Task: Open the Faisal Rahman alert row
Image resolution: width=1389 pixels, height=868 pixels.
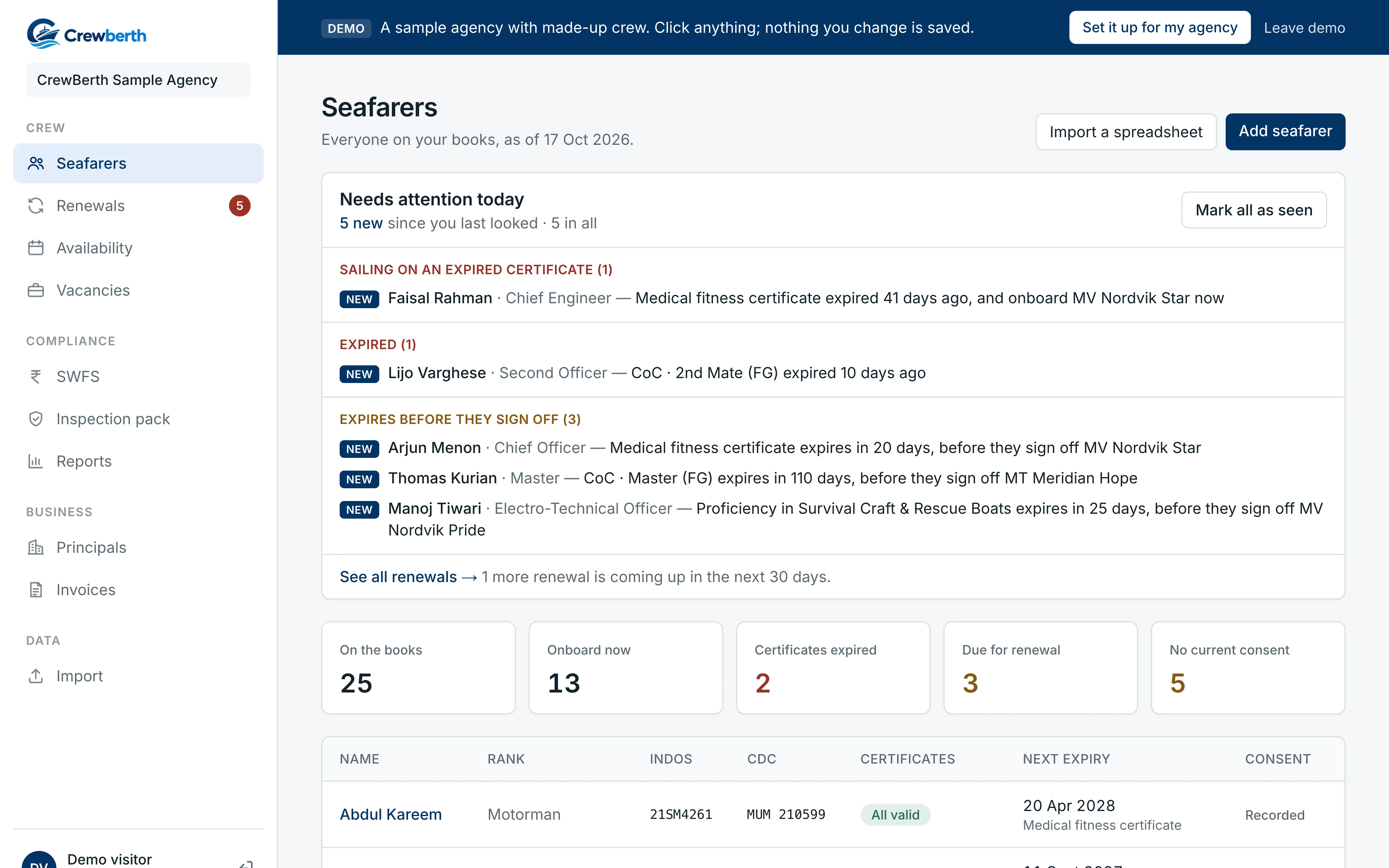Action: pos(833,299)
